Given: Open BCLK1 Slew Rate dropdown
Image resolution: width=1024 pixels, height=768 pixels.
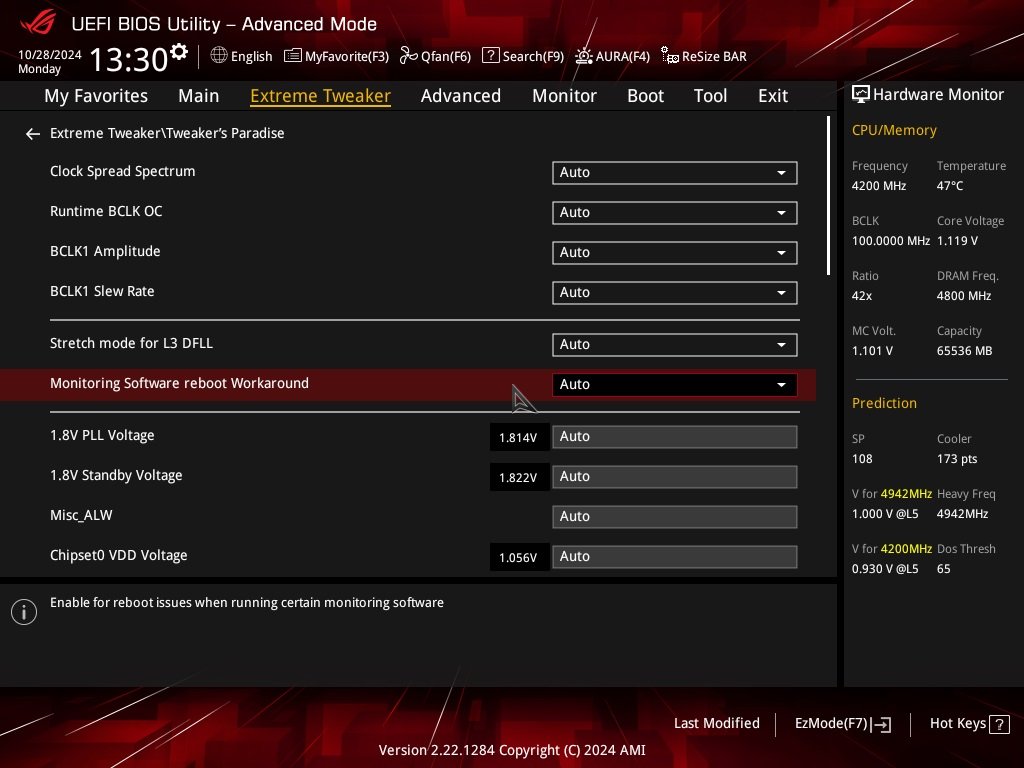Looking at the screenshot, I should pos(675,293).
